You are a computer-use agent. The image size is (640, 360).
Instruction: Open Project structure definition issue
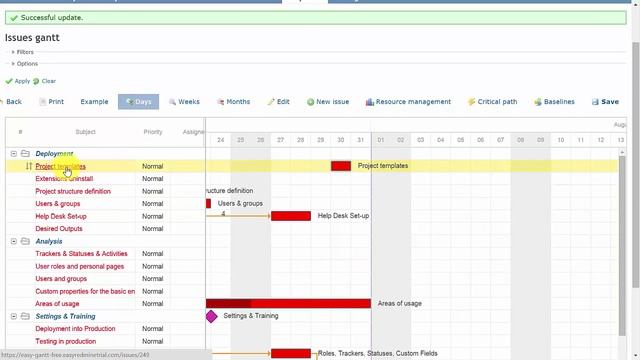pyautogui.click(x=73, y=191)
